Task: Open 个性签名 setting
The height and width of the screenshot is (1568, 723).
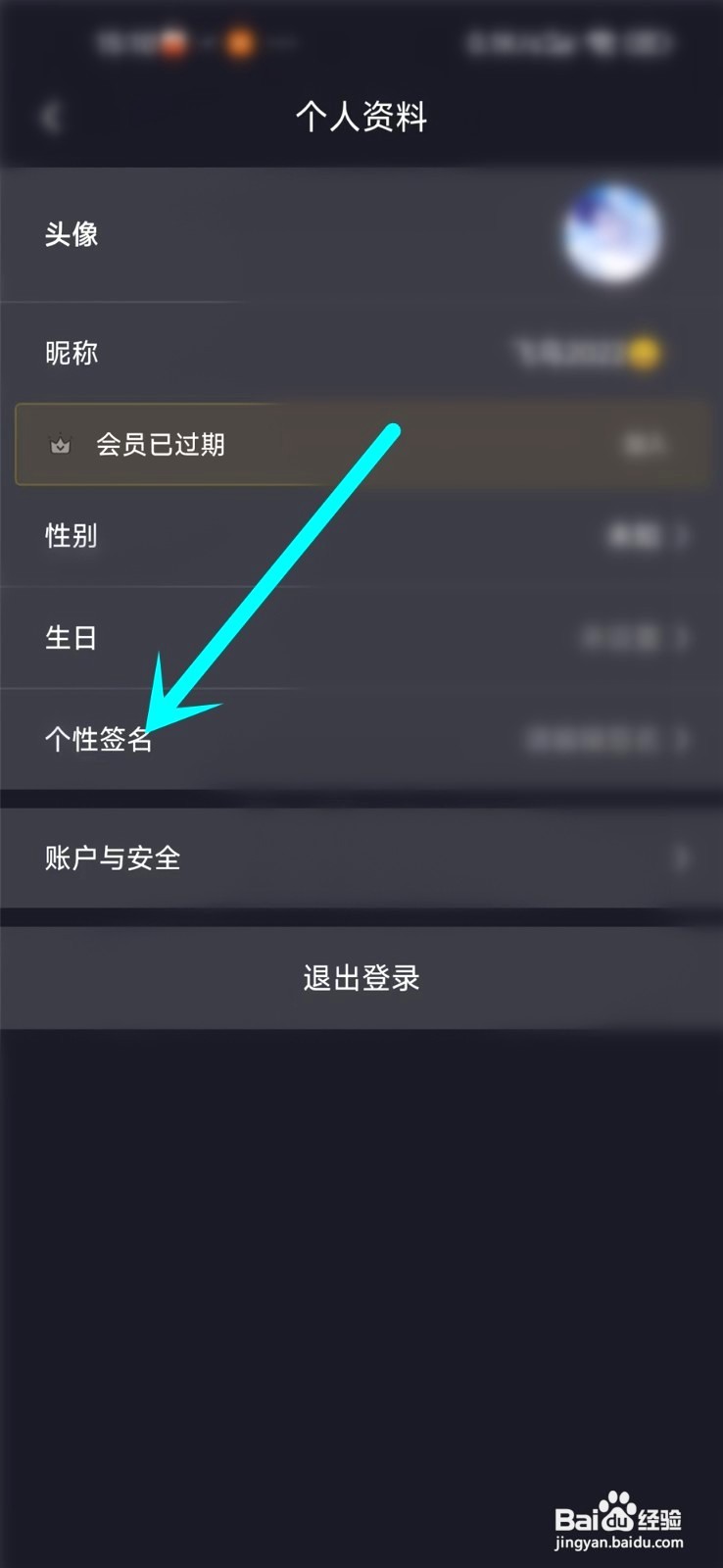Action: [361, 739]
